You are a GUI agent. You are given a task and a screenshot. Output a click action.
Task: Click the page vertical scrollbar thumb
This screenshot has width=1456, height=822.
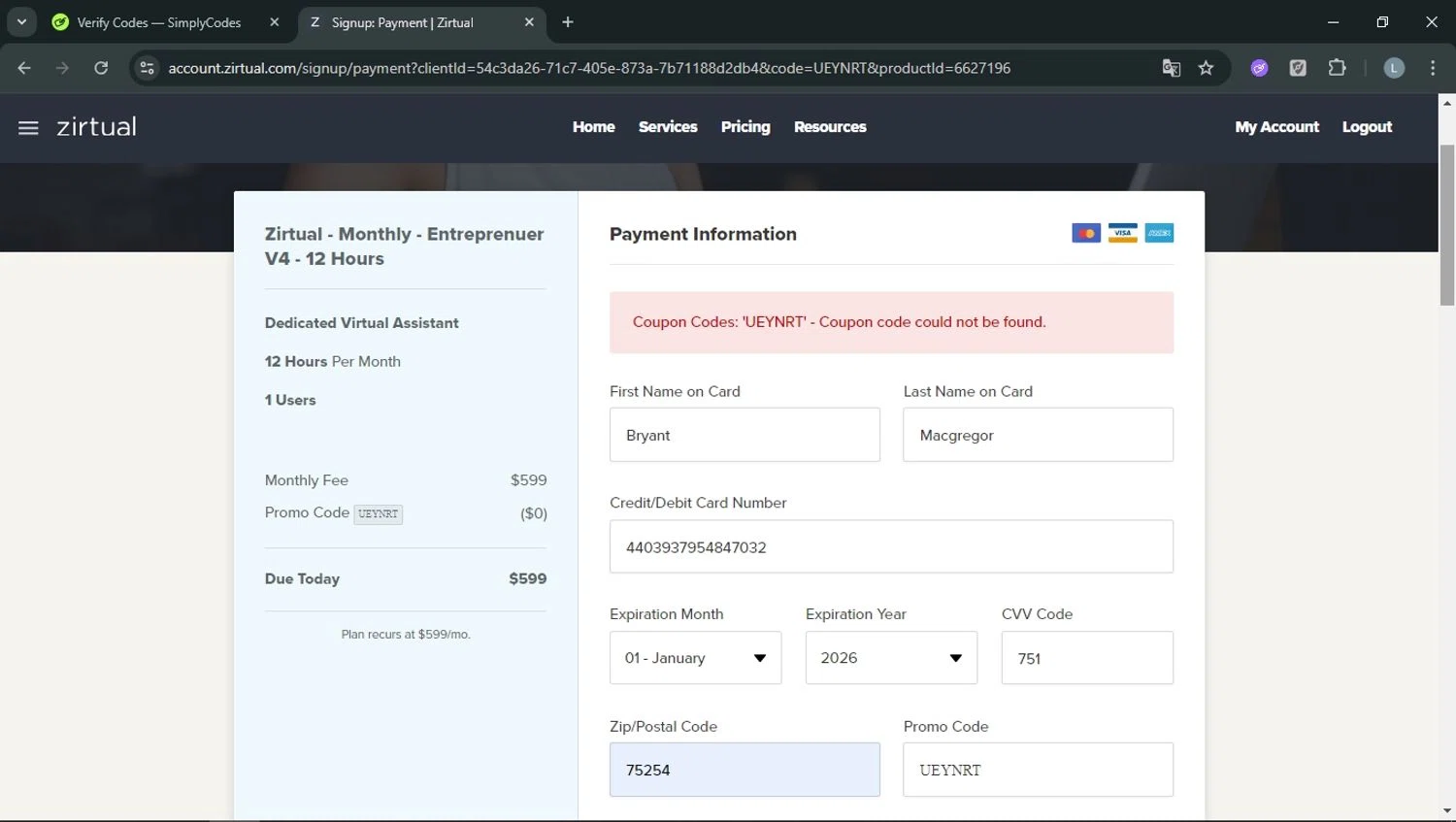pos(1446,225)
